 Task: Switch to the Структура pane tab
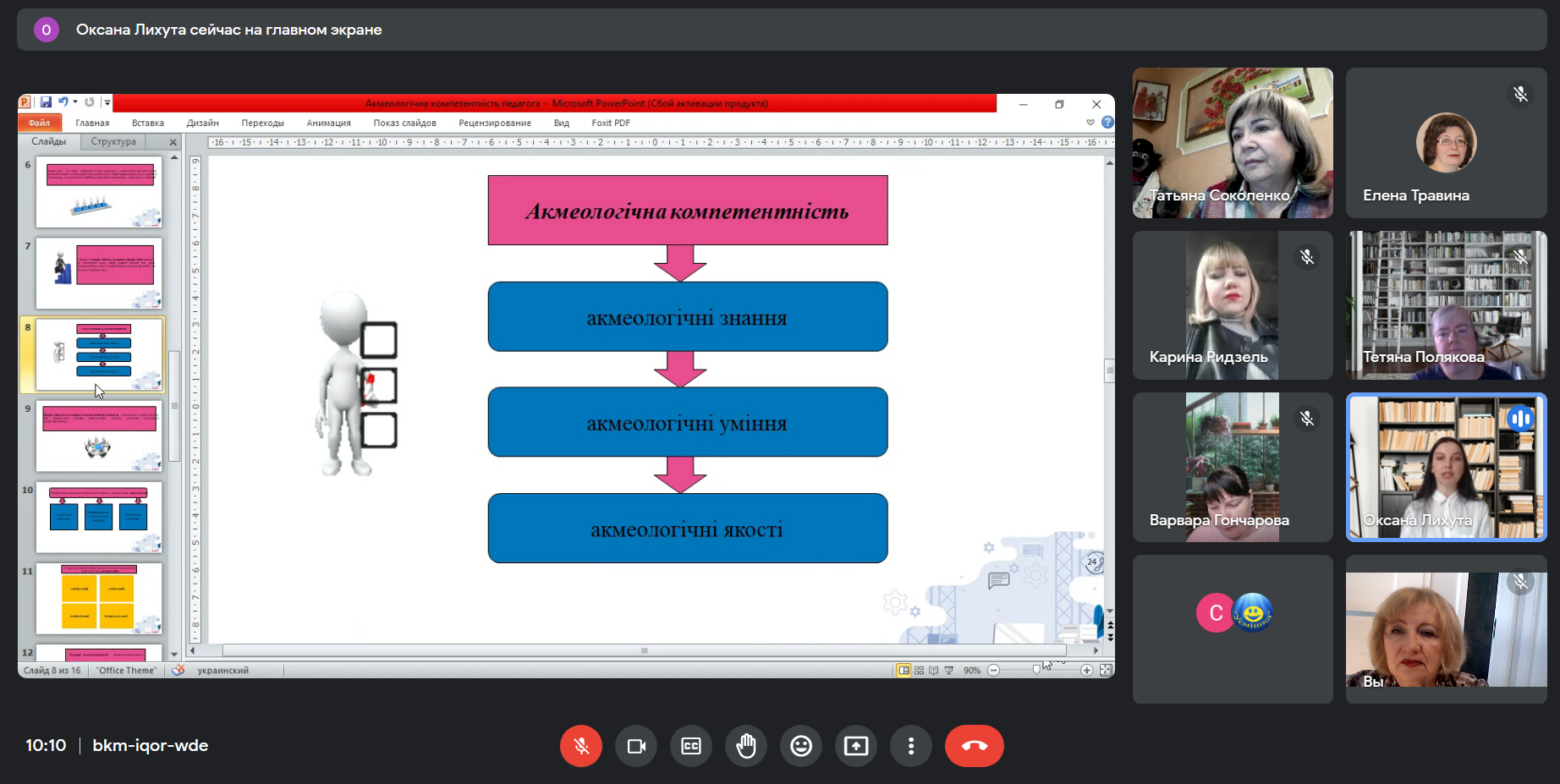tap(113, 142)
